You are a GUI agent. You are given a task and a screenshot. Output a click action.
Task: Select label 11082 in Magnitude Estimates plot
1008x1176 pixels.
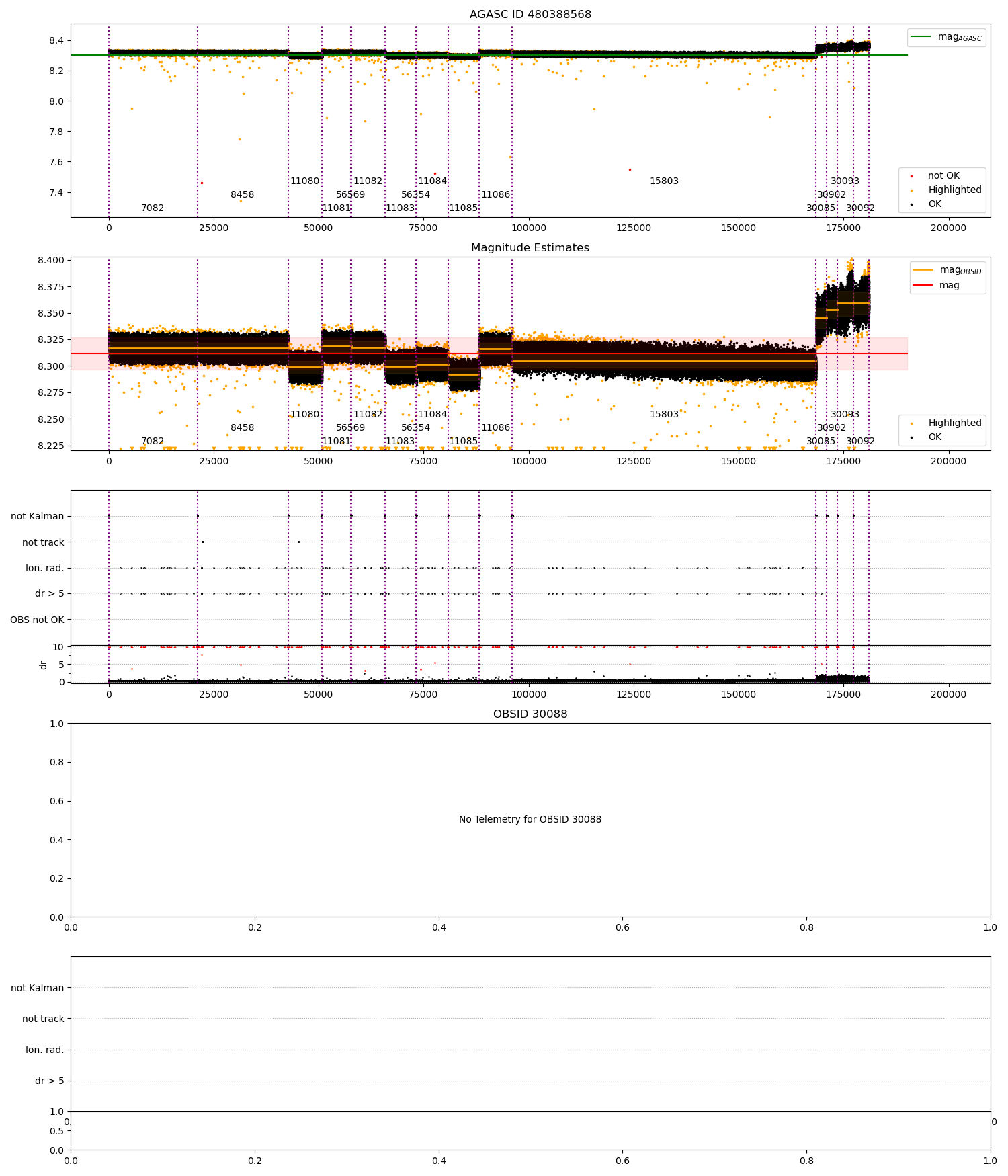(368, 414)
